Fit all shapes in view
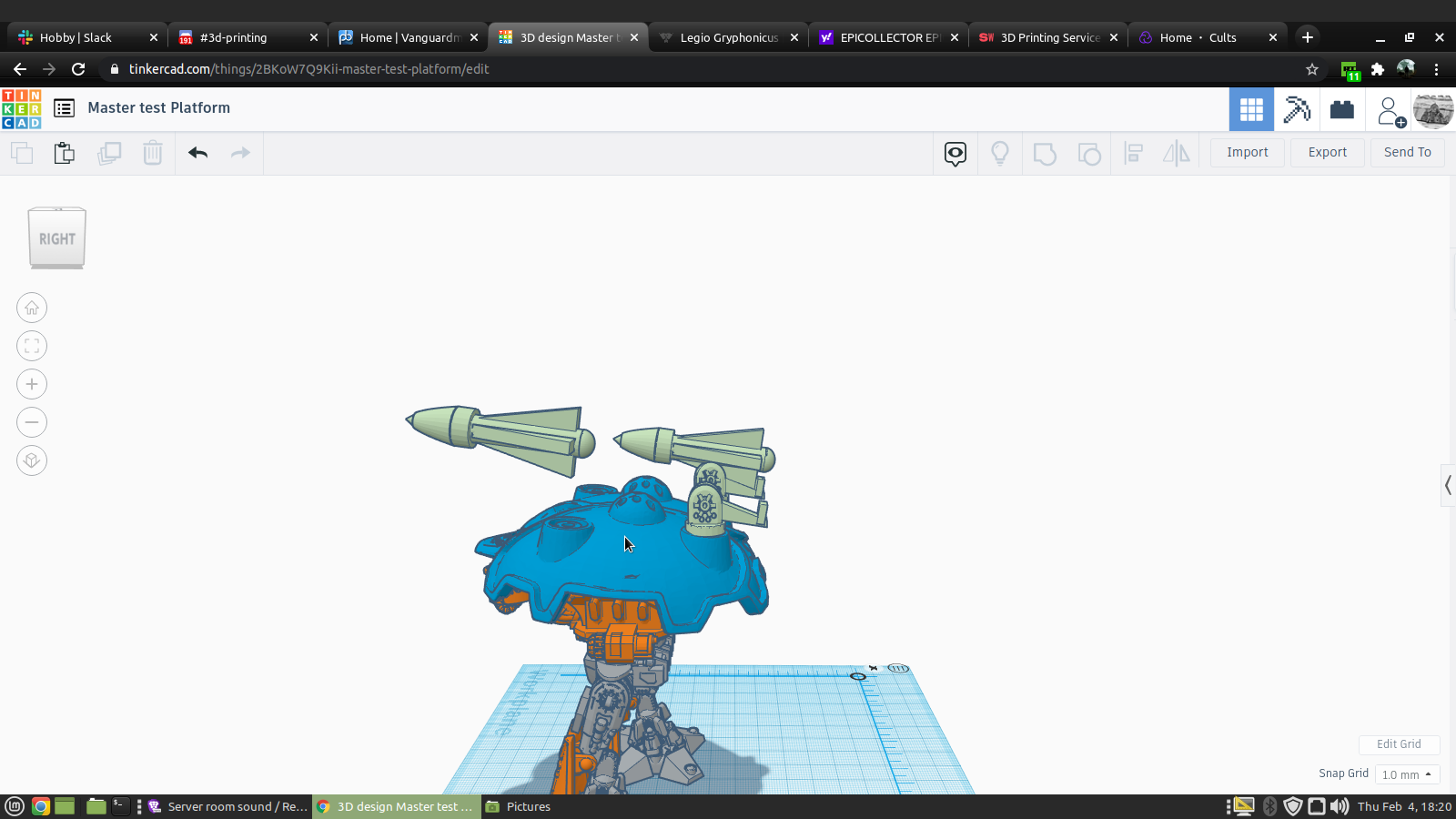Image resolution: width=1456 pixels, height=819 pixels. 32,346
